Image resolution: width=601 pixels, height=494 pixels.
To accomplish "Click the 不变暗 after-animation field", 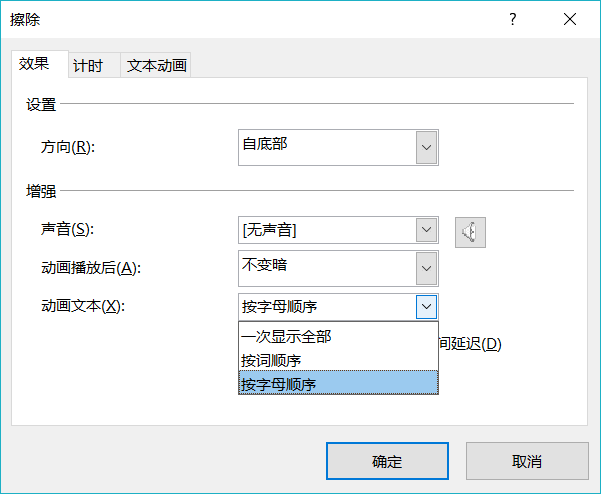I will click(326, 268).
